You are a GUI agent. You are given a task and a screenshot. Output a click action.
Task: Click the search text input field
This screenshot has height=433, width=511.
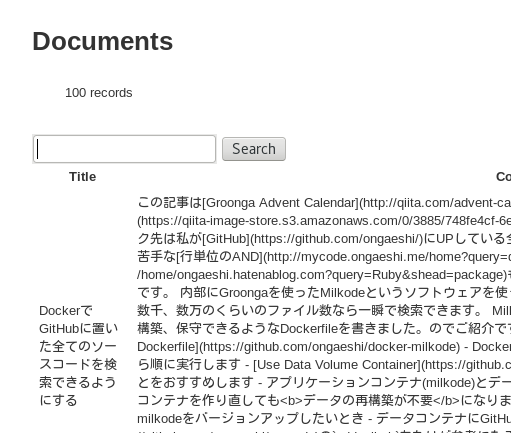(x=124, y=149)
